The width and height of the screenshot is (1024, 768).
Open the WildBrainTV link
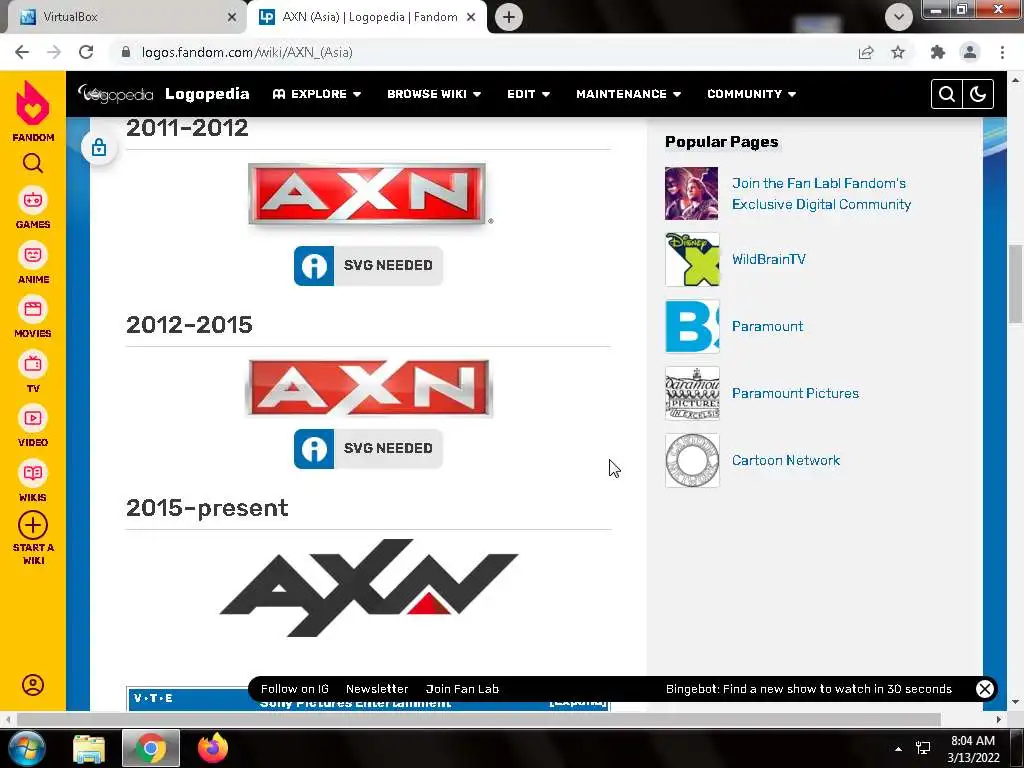769,259
